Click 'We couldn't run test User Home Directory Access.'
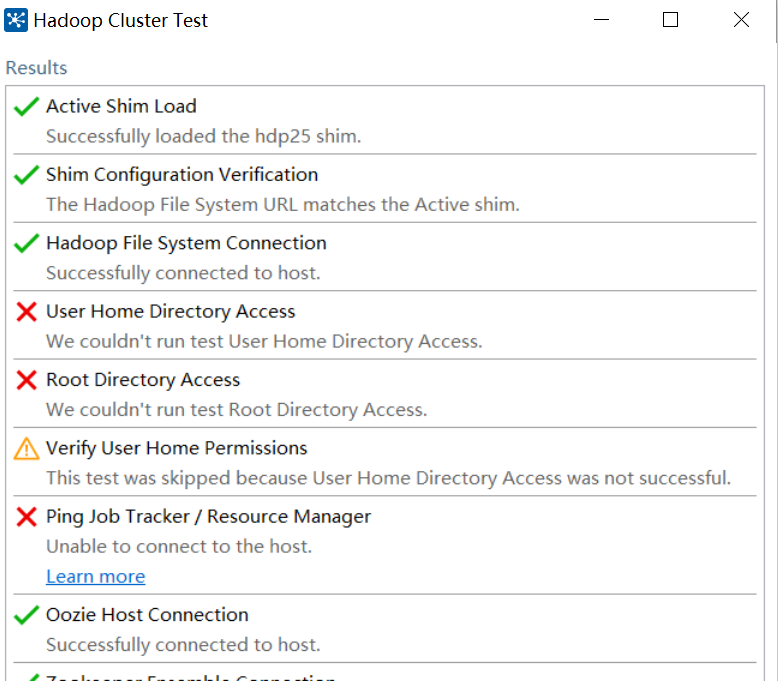This screenshot has width=778, height=681. [x=264, y=341]
